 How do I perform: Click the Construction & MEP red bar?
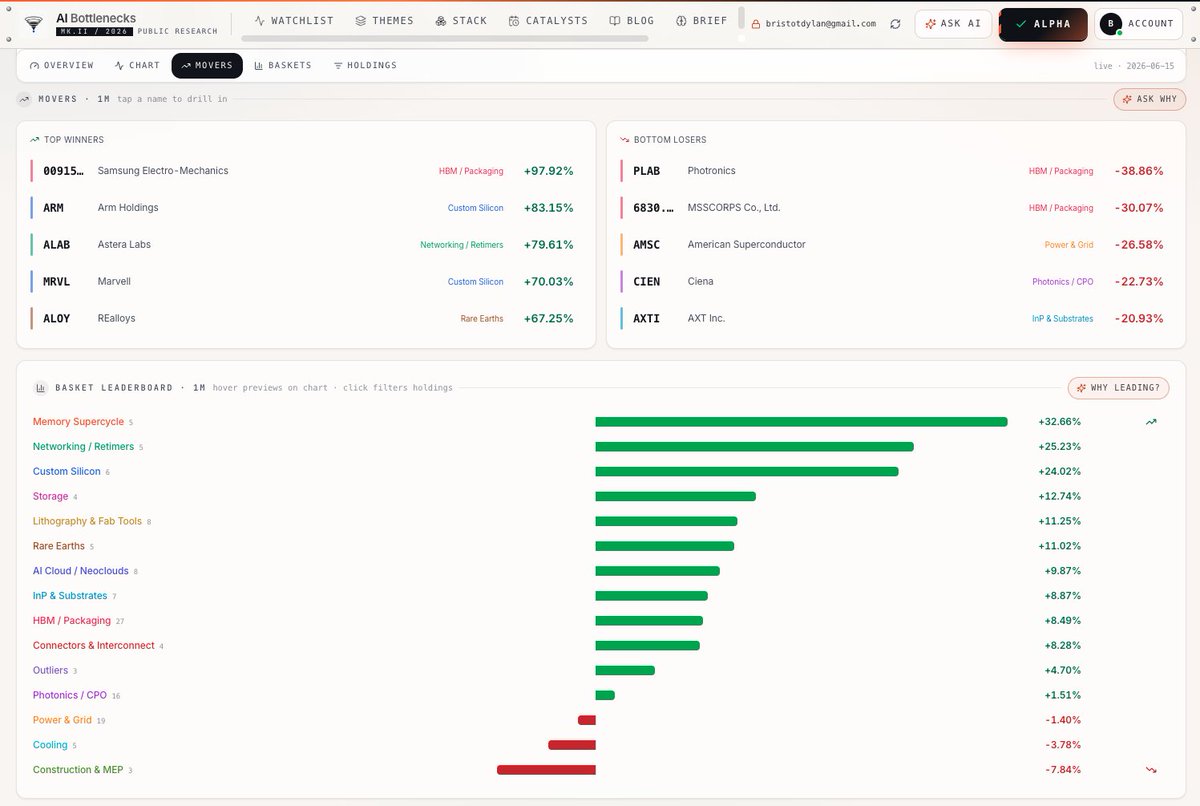click(546, 770)
